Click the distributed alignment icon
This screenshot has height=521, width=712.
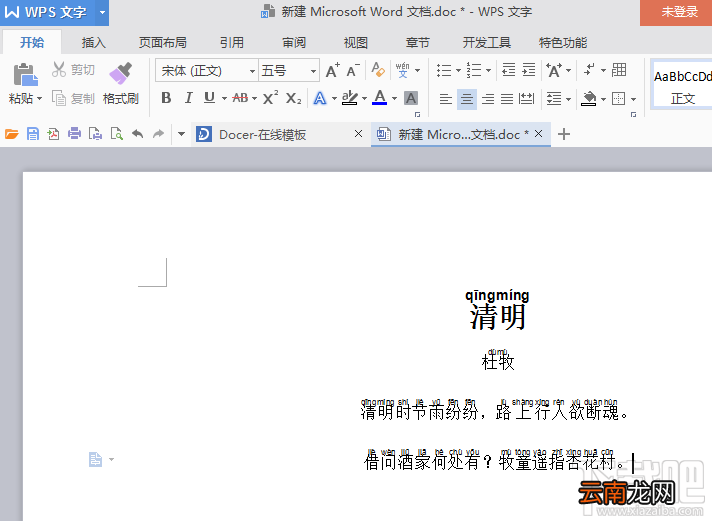(x=526, y=99)
